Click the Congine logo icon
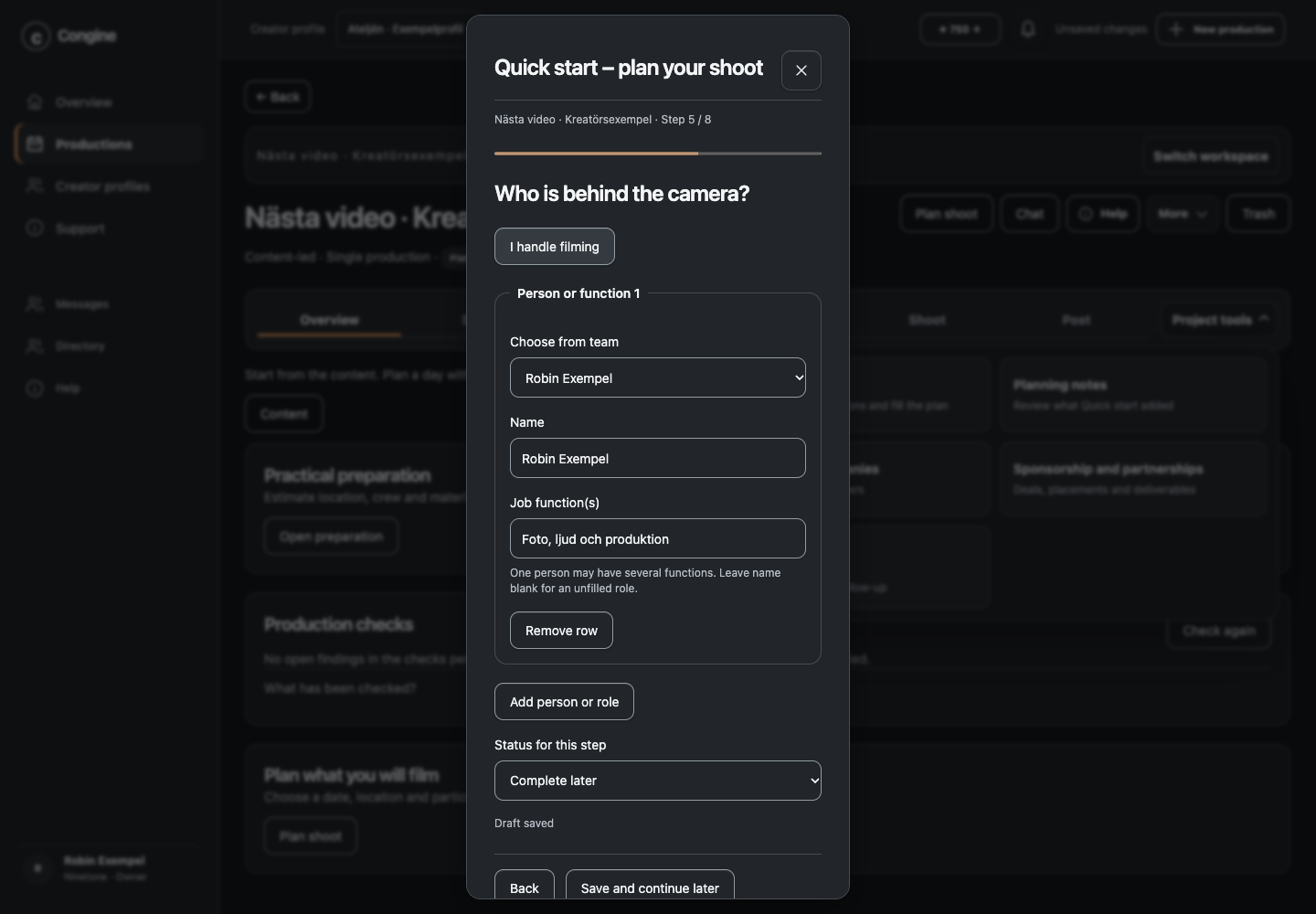 point(36,37)
